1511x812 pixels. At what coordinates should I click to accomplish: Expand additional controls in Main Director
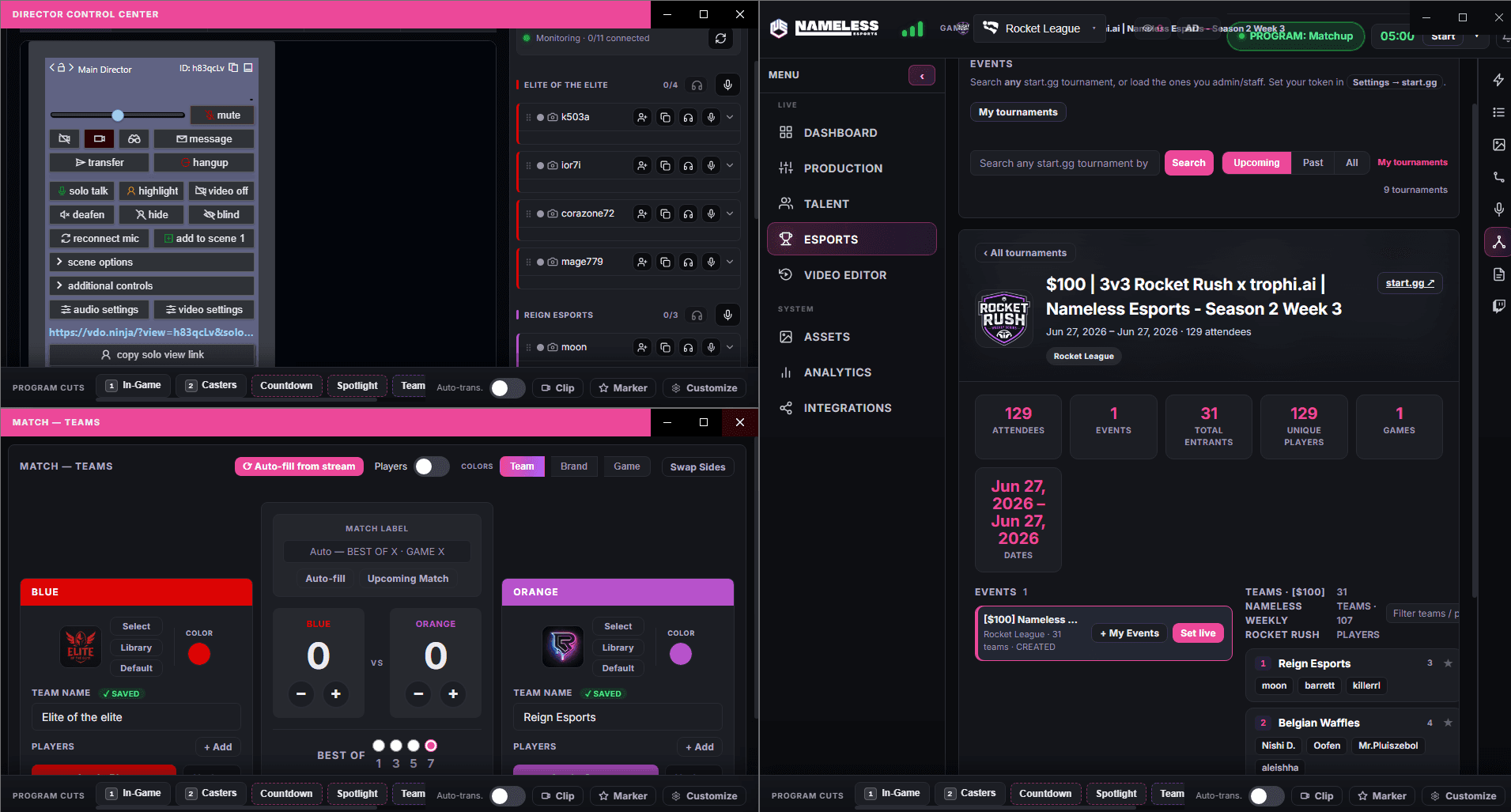(152, 286)
